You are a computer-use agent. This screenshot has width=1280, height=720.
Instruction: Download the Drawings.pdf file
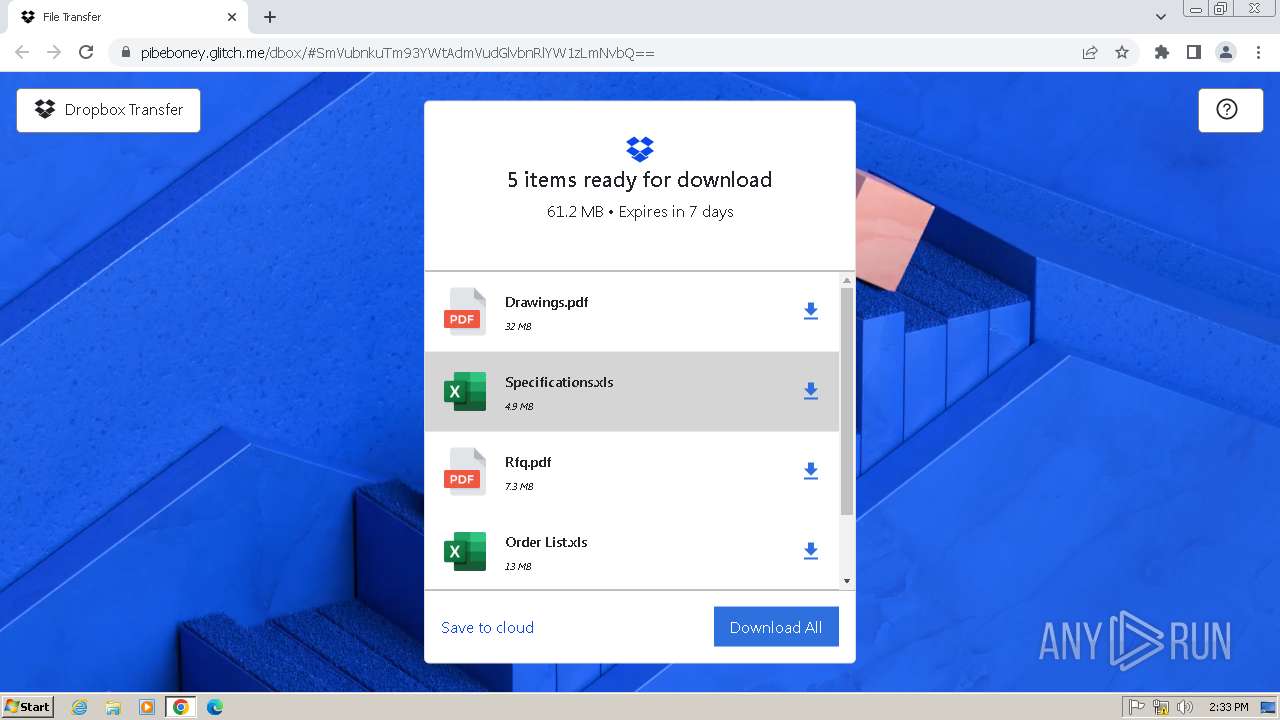tap(811, 311)
